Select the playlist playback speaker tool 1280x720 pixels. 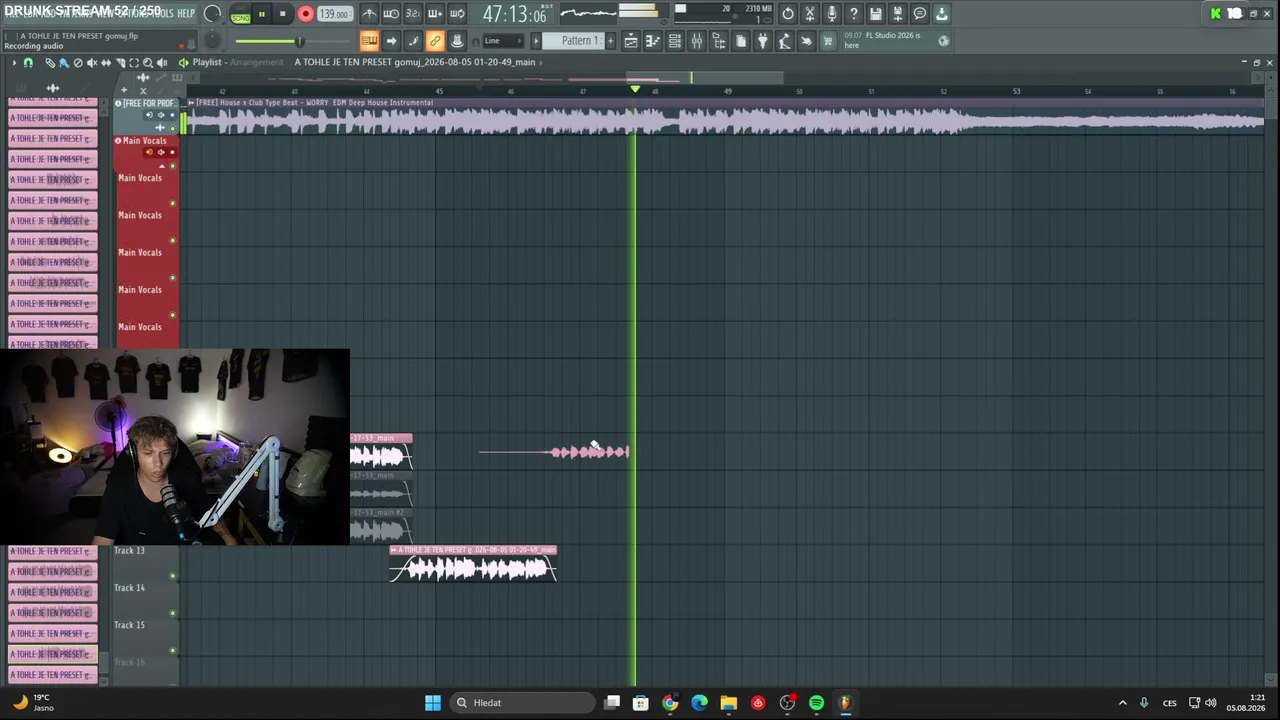coord(162,62)
